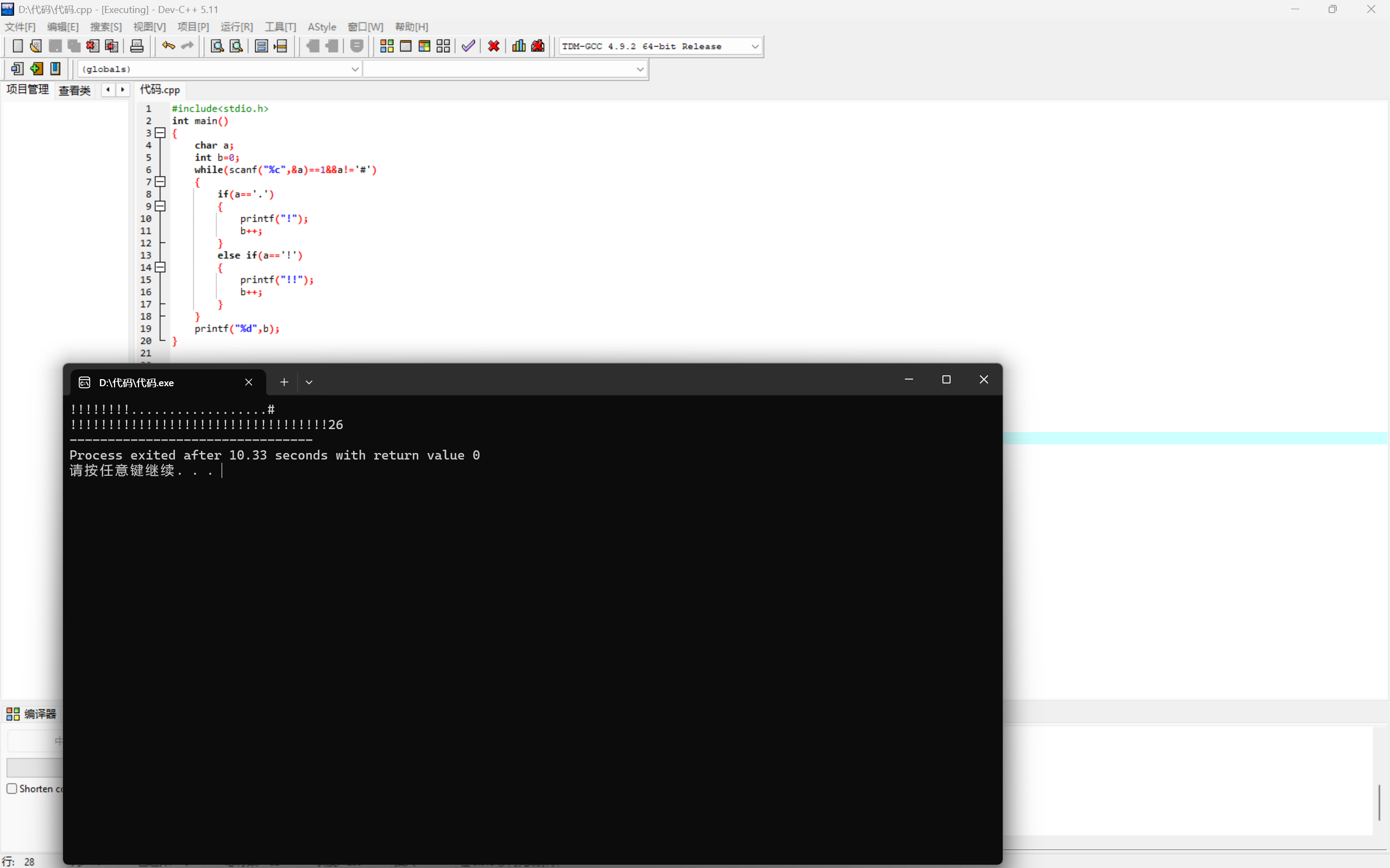
Task: Add a new terminal tab with plus
Action: tap(284, 382)
